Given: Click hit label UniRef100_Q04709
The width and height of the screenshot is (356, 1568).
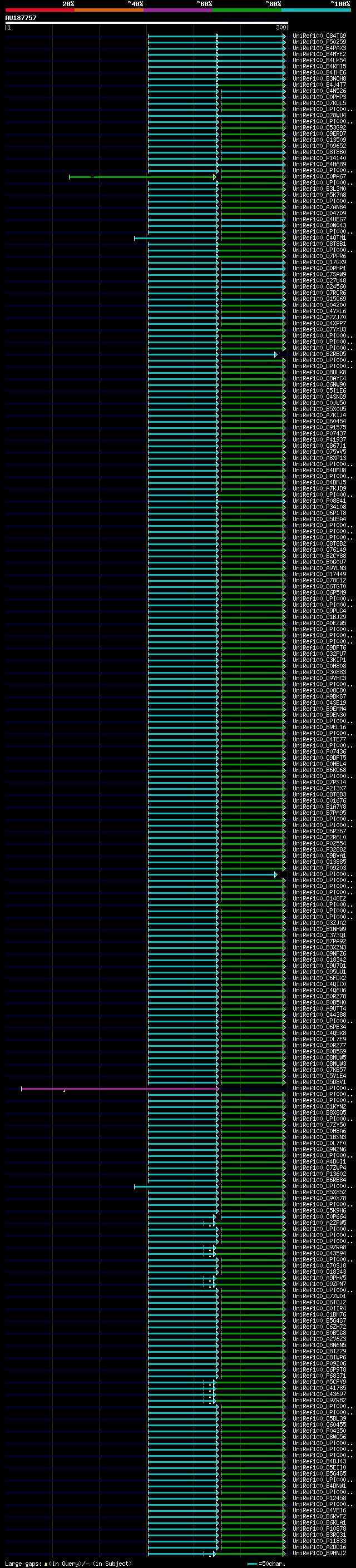Looking at the screenshot, I should (x=319, y=213).
